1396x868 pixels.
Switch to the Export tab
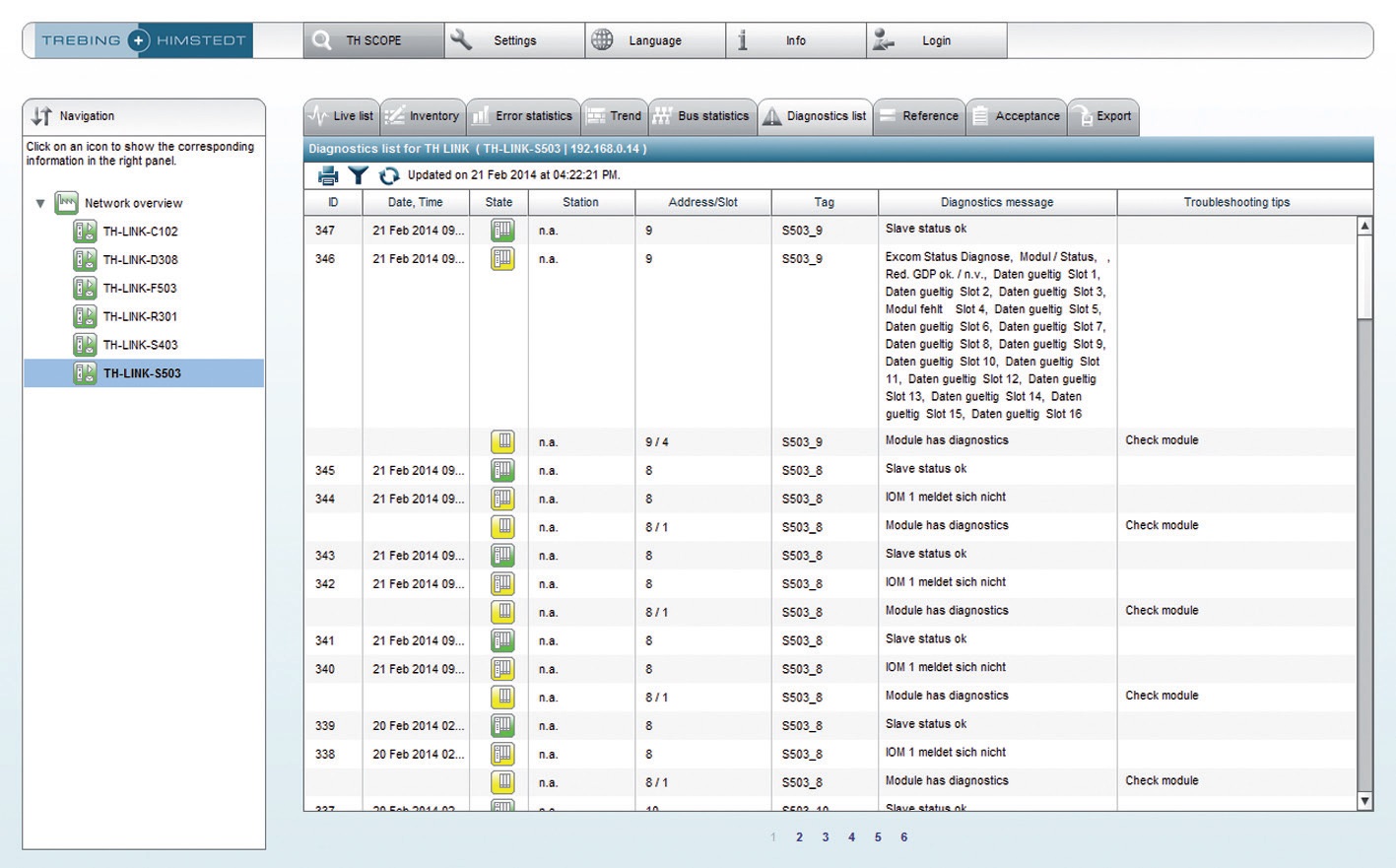click(x=1103, y=116)
